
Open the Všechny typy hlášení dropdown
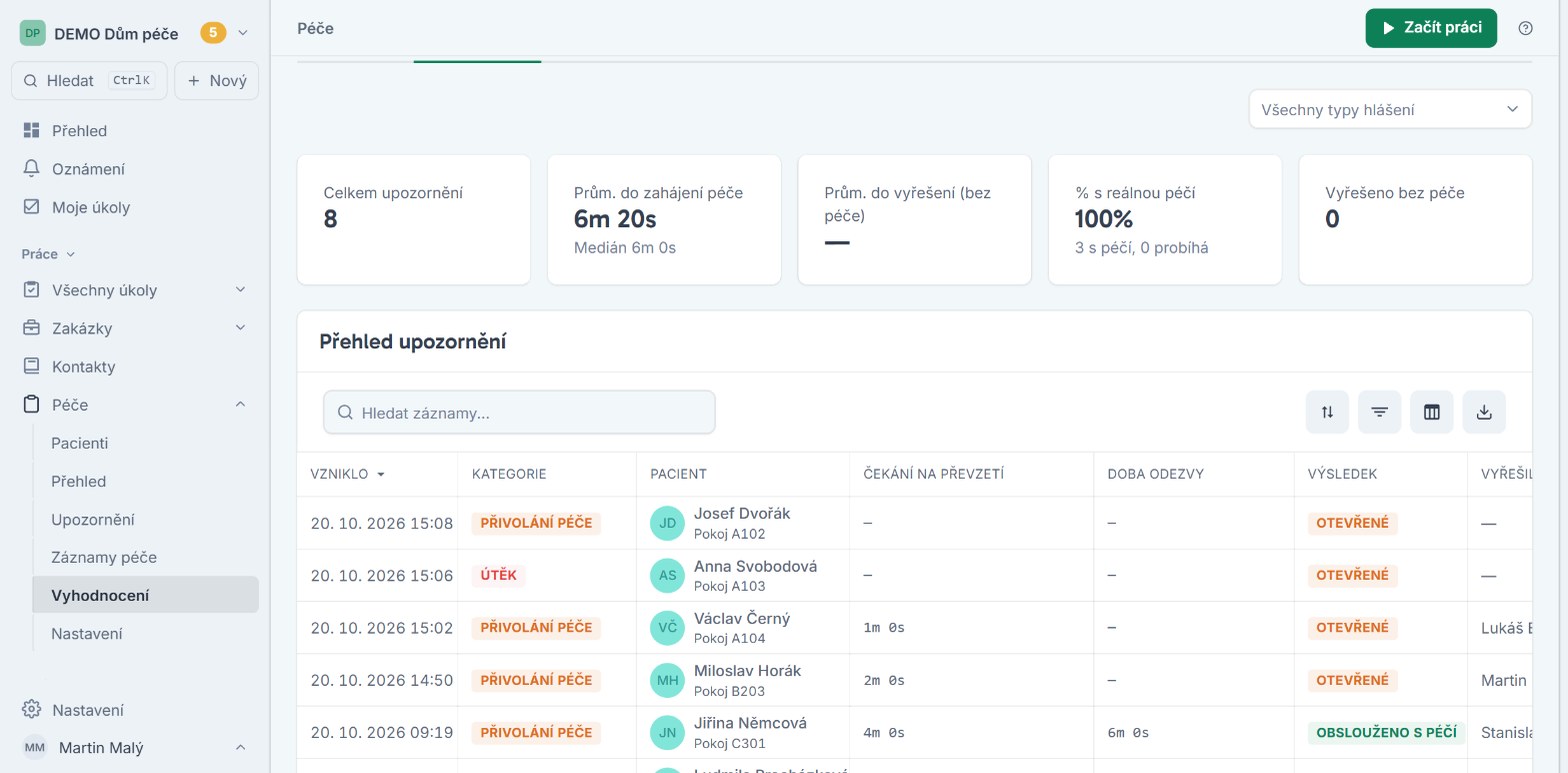click(1390, 109)
